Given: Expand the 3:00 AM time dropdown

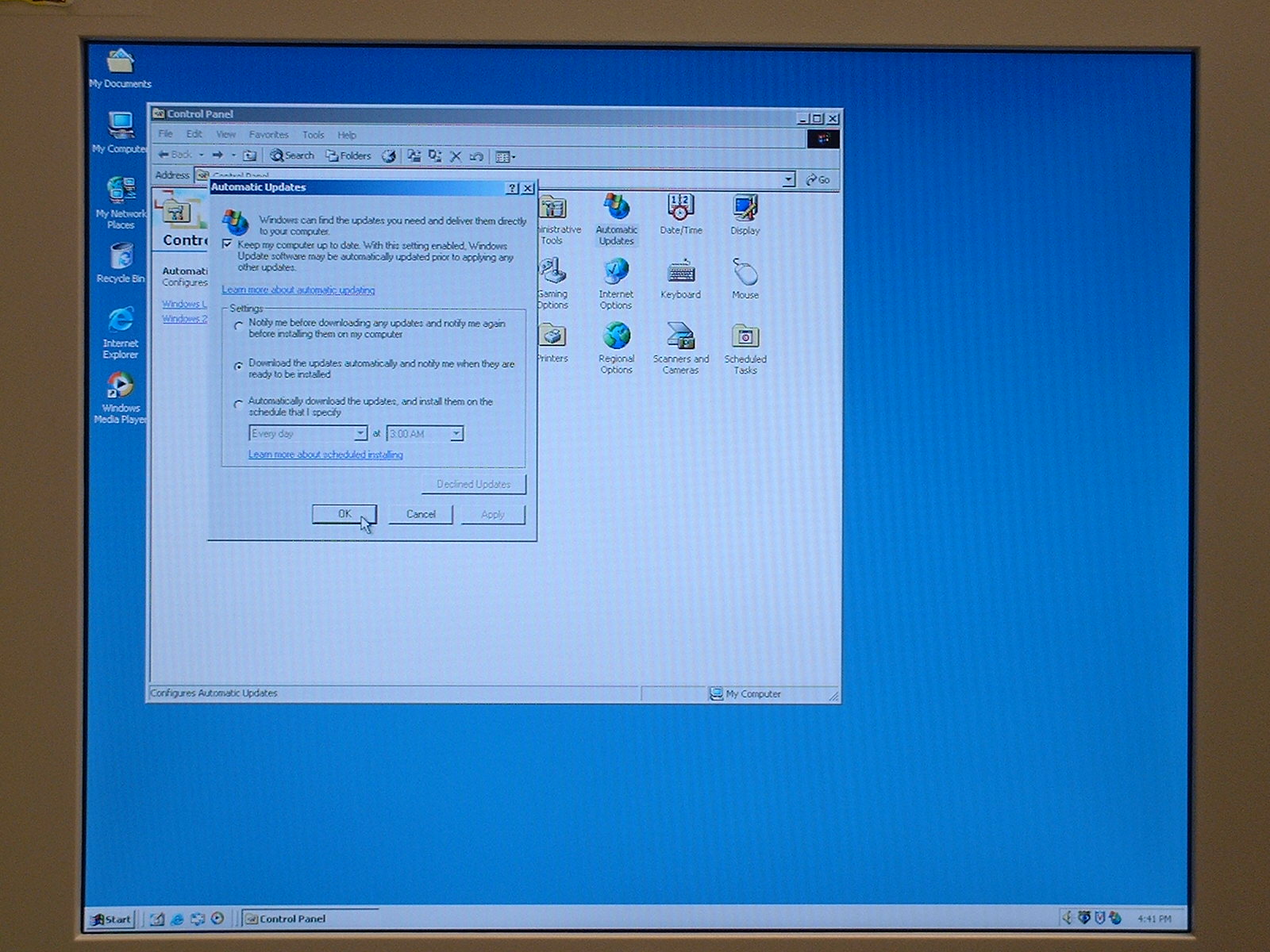Looking at the screenshot, I should (456, 434).
